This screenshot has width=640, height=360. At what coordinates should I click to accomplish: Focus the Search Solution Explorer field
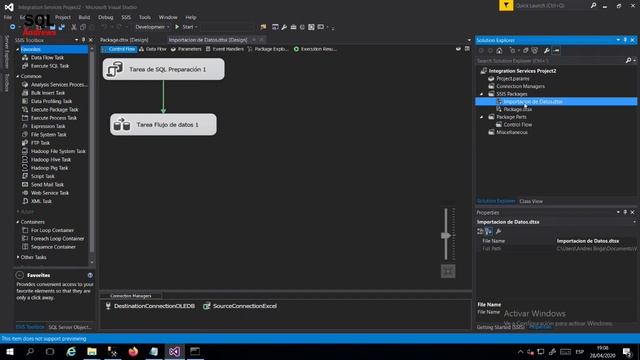click(550, 60)
